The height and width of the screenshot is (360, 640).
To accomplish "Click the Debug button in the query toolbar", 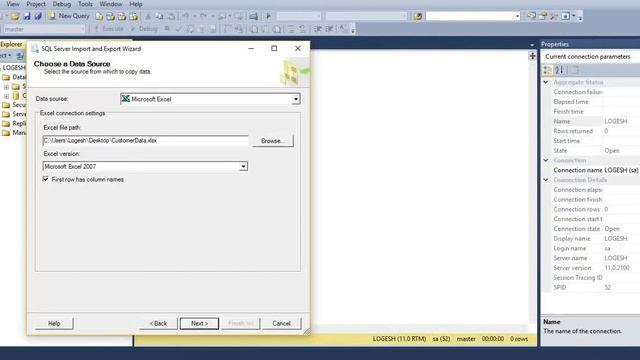I will [x=144, y=29].
